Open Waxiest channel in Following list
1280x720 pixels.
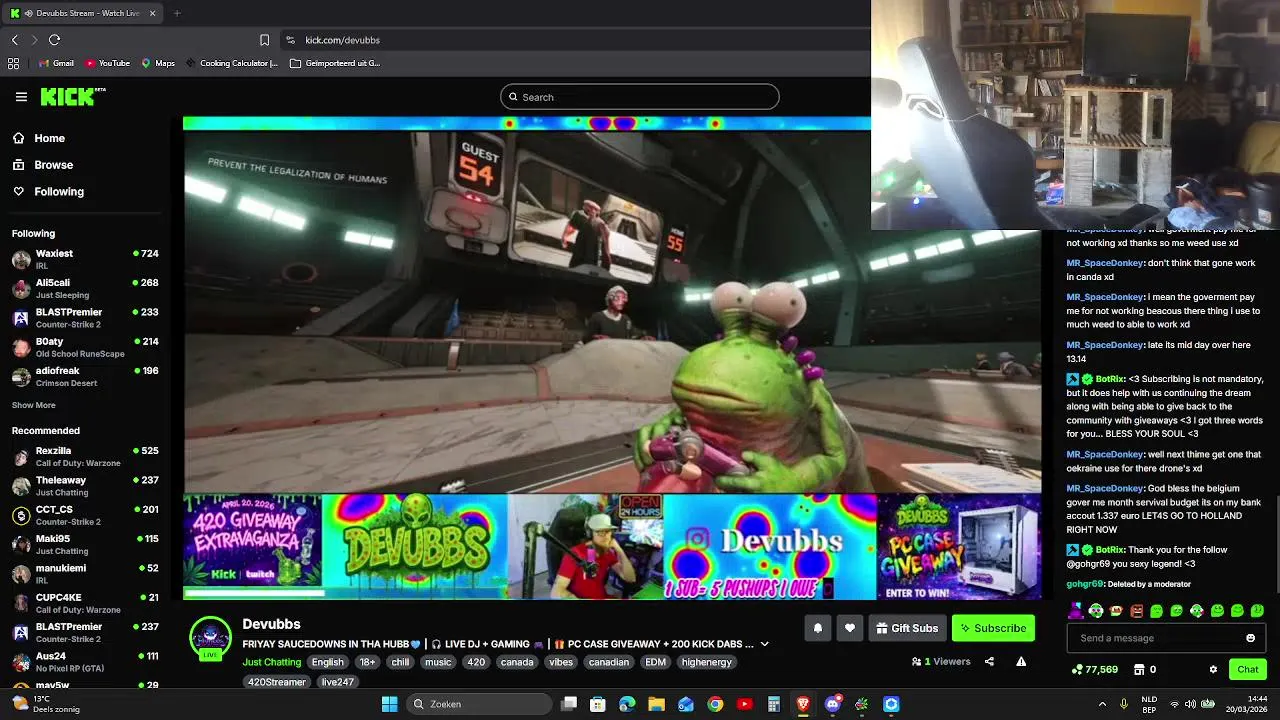pos(85,259)
